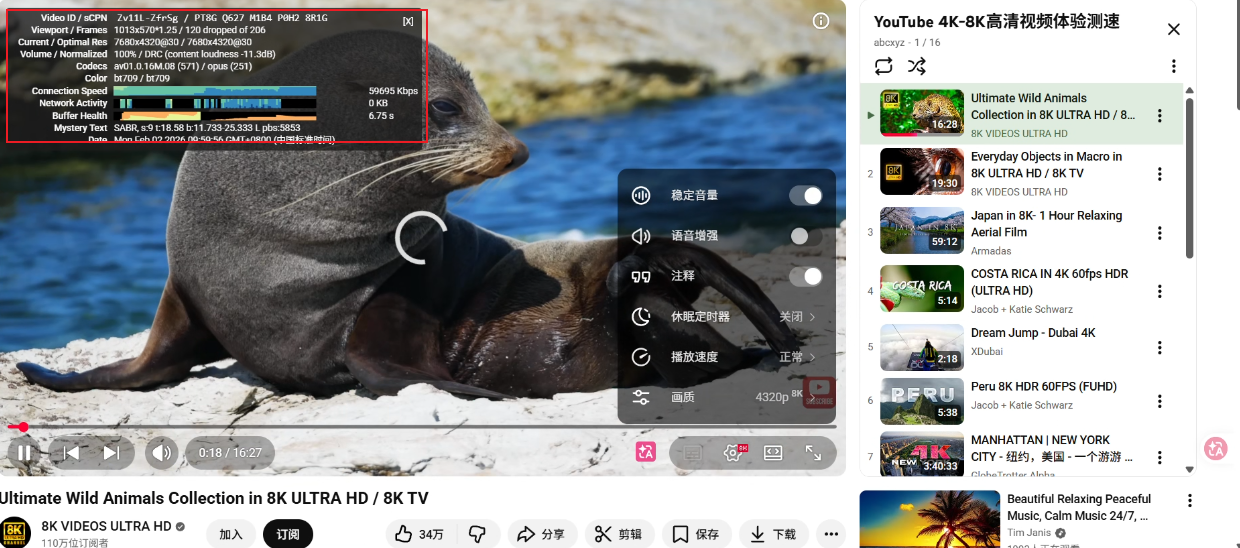Viewport: 1240px width, 548px height.
Task: Click 'Tim Janis' channel name under recommended video
Action: tap(1029, 533)
